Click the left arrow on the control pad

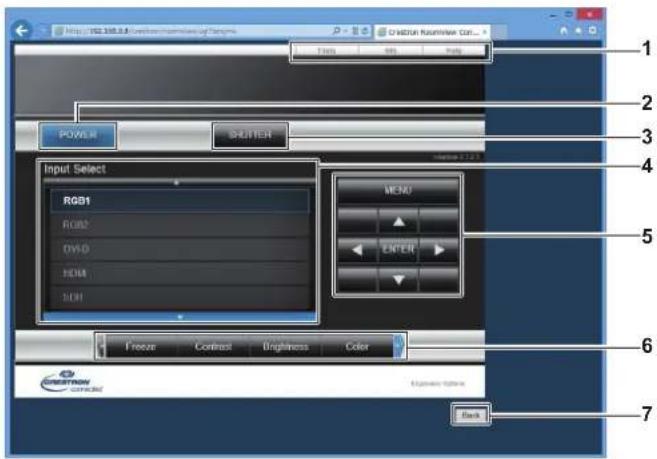[x=357, y=250]
